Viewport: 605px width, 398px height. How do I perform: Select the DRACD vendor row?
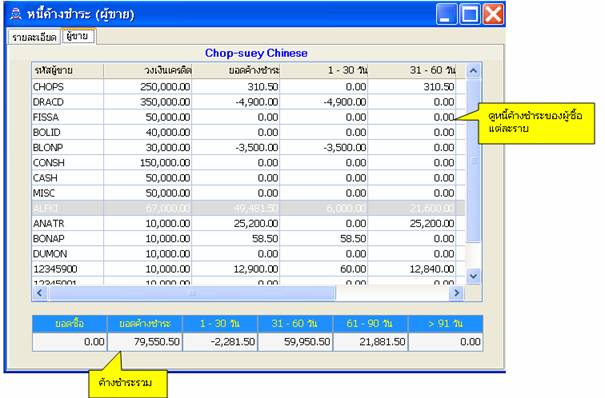point(248,102)
